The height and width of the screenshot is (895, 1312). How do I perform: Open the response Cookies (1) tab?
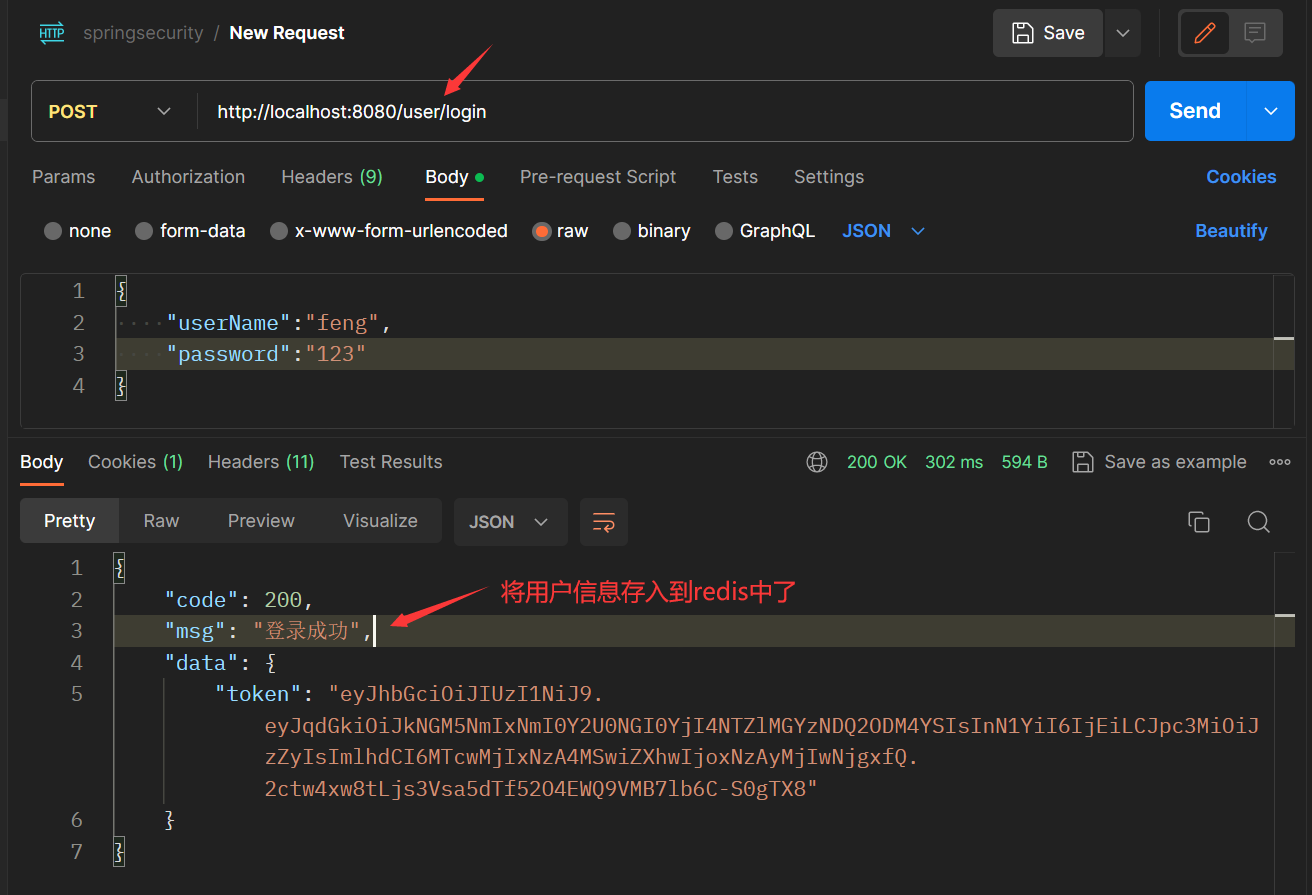pyautogui.click(x=135, y=462)
